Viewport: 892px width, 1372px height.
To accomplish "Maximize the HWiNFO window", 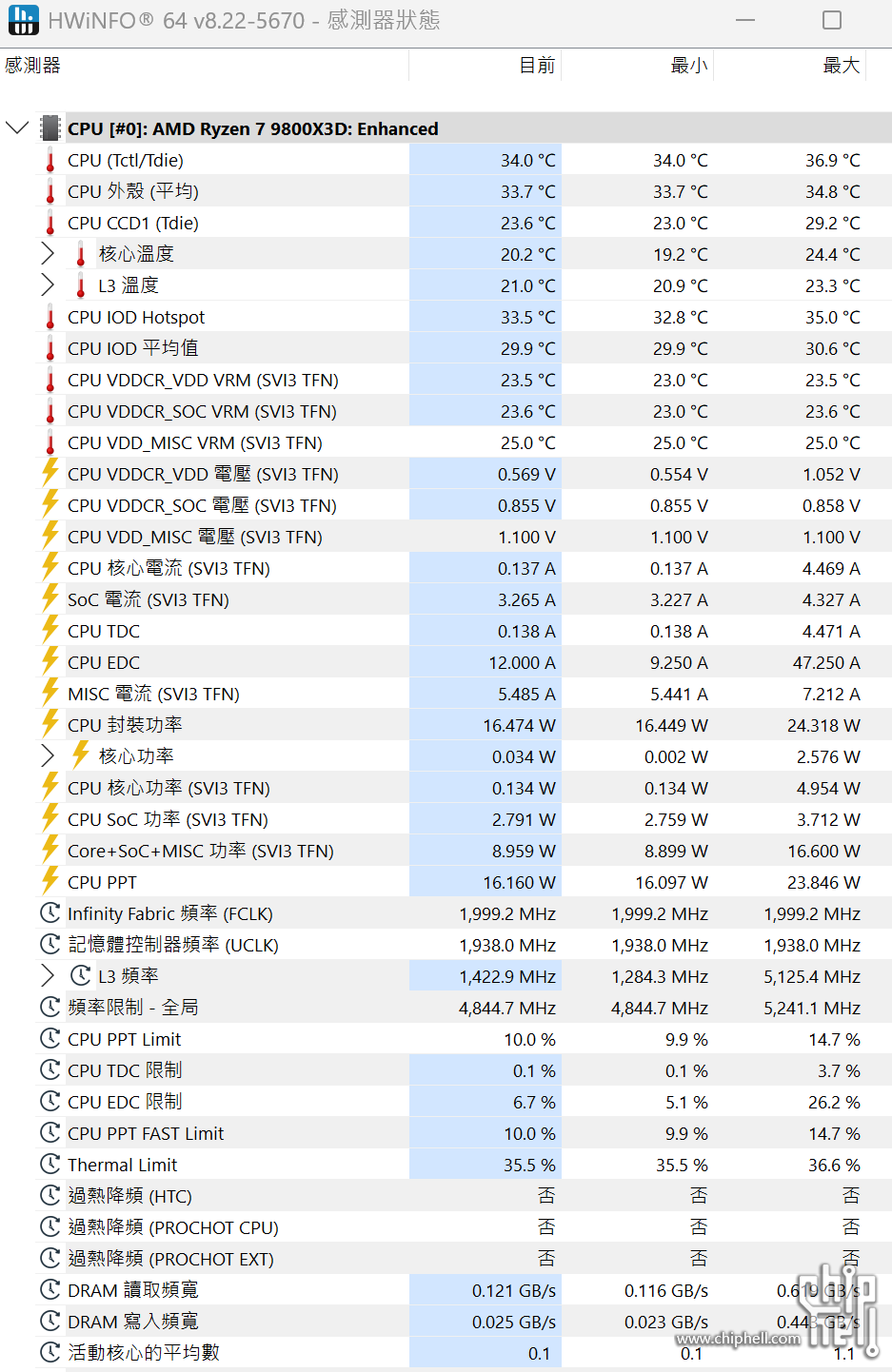I will coord(832,20).
